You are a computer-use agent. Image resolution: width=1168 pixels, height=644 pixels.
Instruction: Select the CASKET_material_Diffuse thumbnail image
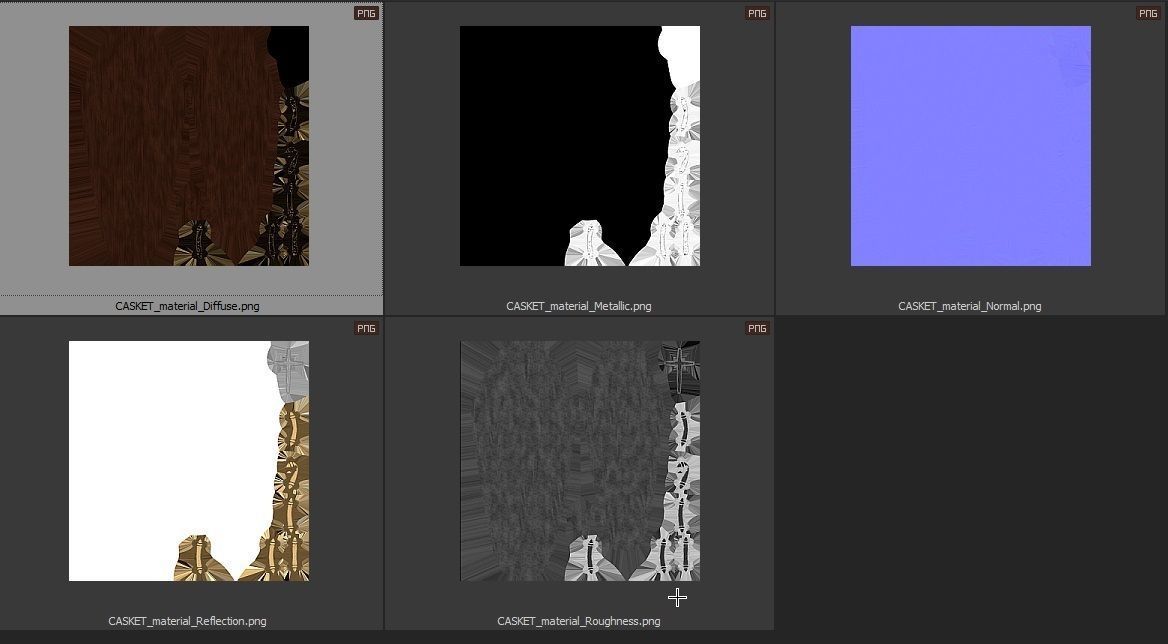(188, 146)
